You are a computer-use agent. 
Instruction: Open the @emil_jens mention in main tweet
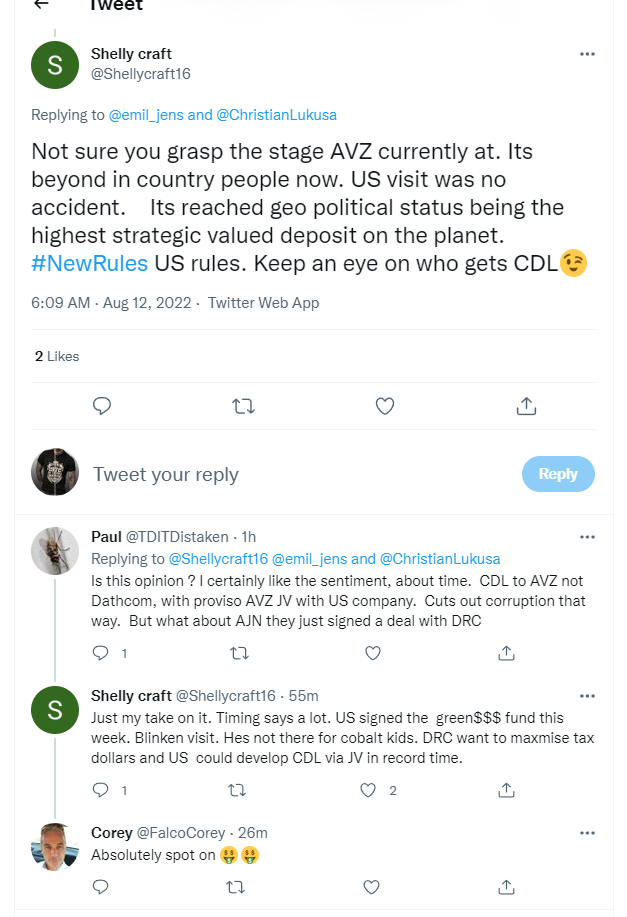159,115
